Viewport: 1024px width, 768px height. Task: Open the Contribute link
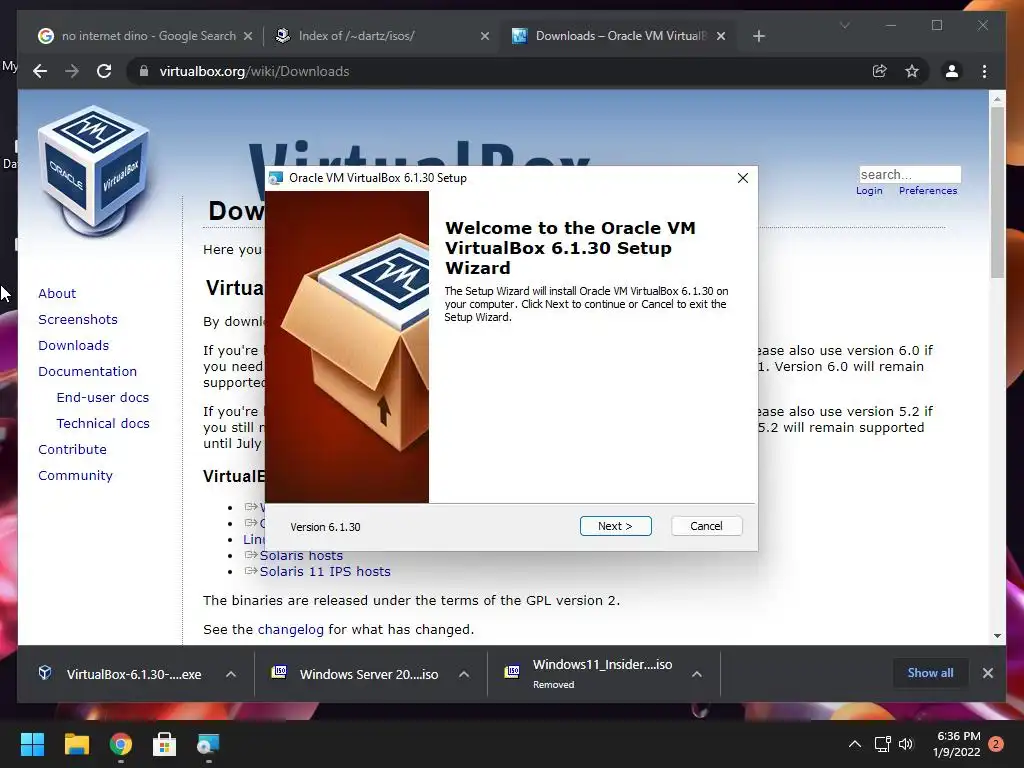(72, 449)
